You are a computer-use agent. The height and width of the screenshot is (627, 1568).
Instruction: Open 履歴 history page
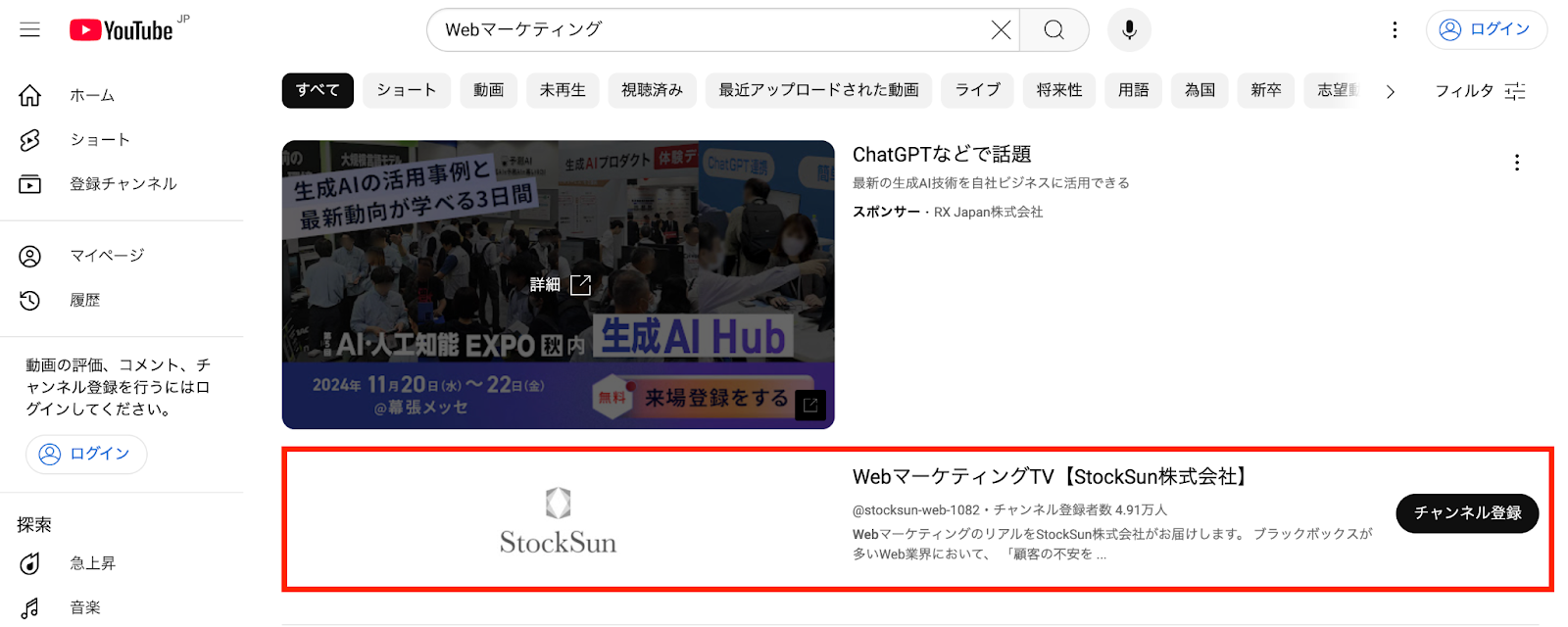click(84, 301)
